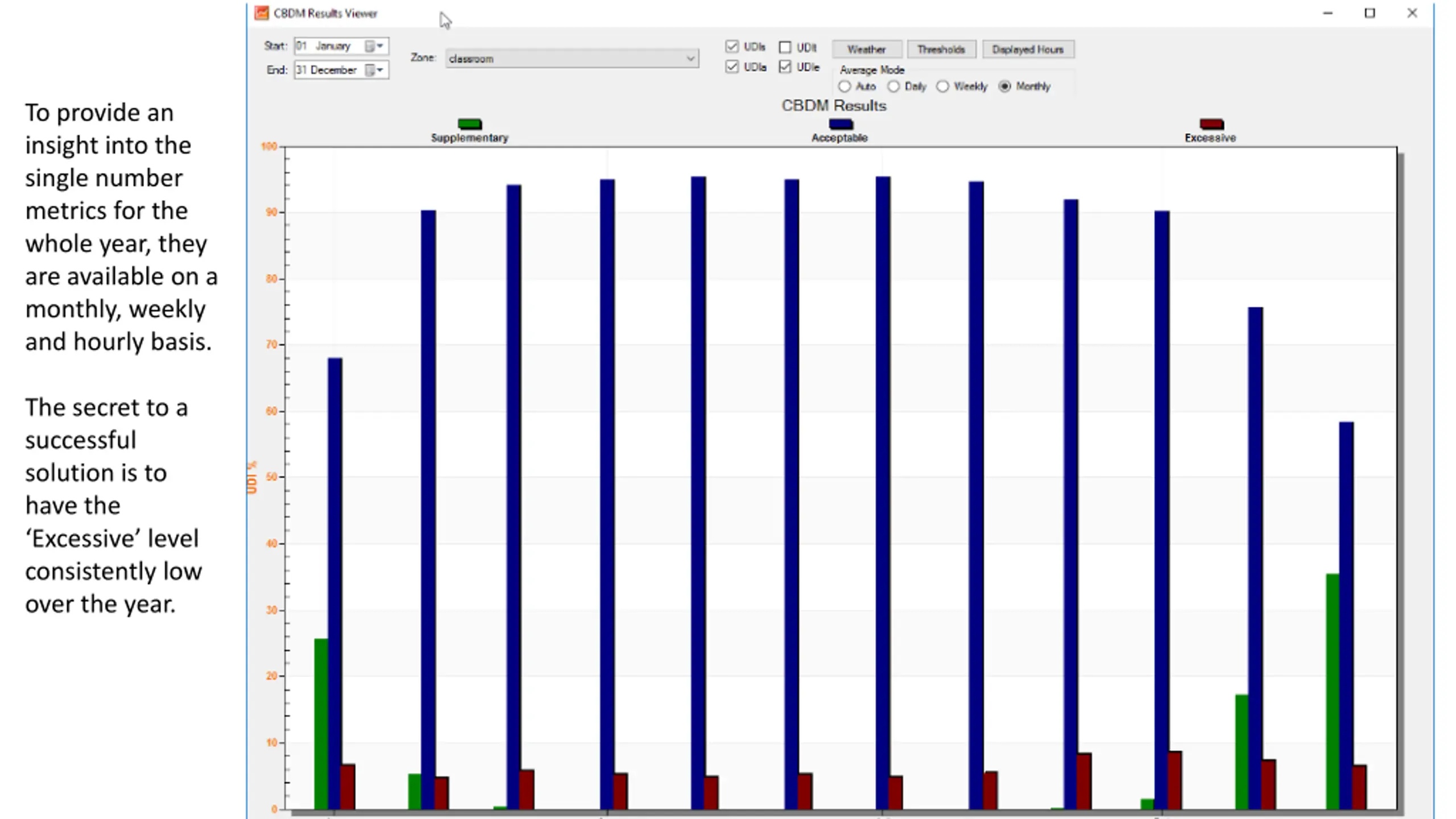Image resolution: width=1456 pixels, height=819 pixels.
Task: Uncheck the UDIs checkbox
Action: 732,47
